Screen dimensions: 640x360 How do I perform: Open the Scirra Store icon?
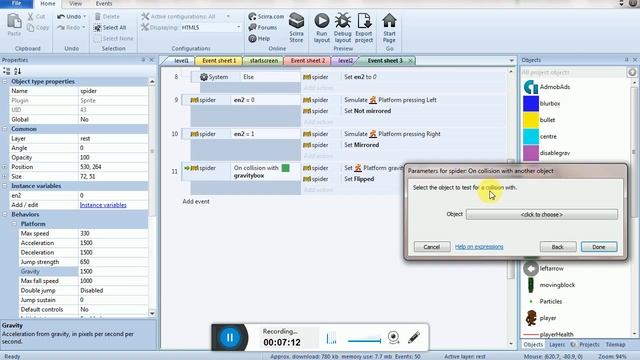pyautogui.click(x=296, y=20)
